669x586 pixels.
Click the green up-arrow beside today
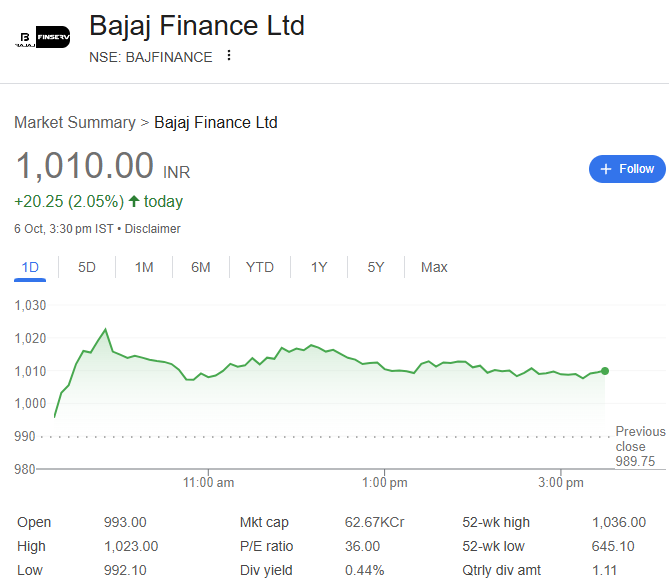[134, 201]
